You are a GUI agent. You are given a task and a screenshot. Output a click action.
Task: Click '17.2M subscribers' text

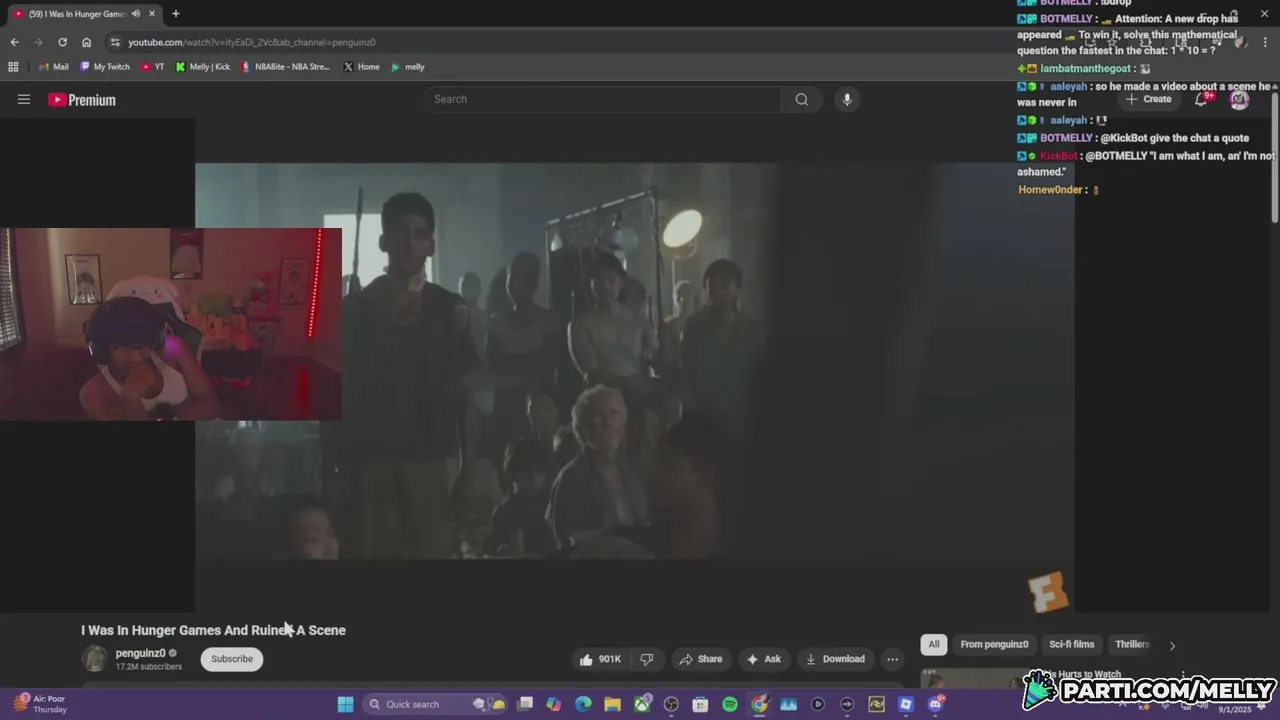(x=149, y=667)
